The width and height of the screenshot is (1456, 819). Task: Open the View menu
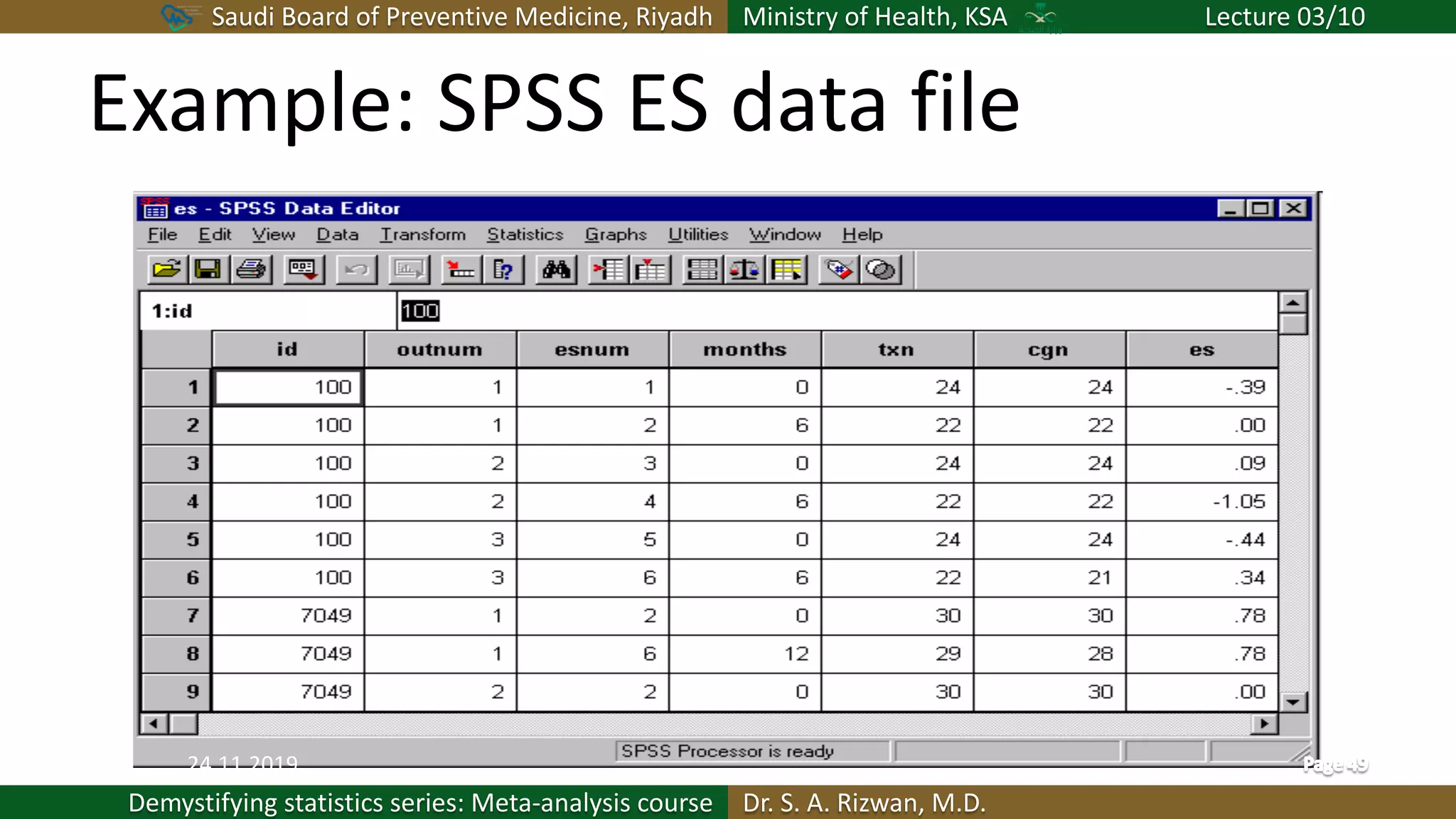[x=274, y=235]
